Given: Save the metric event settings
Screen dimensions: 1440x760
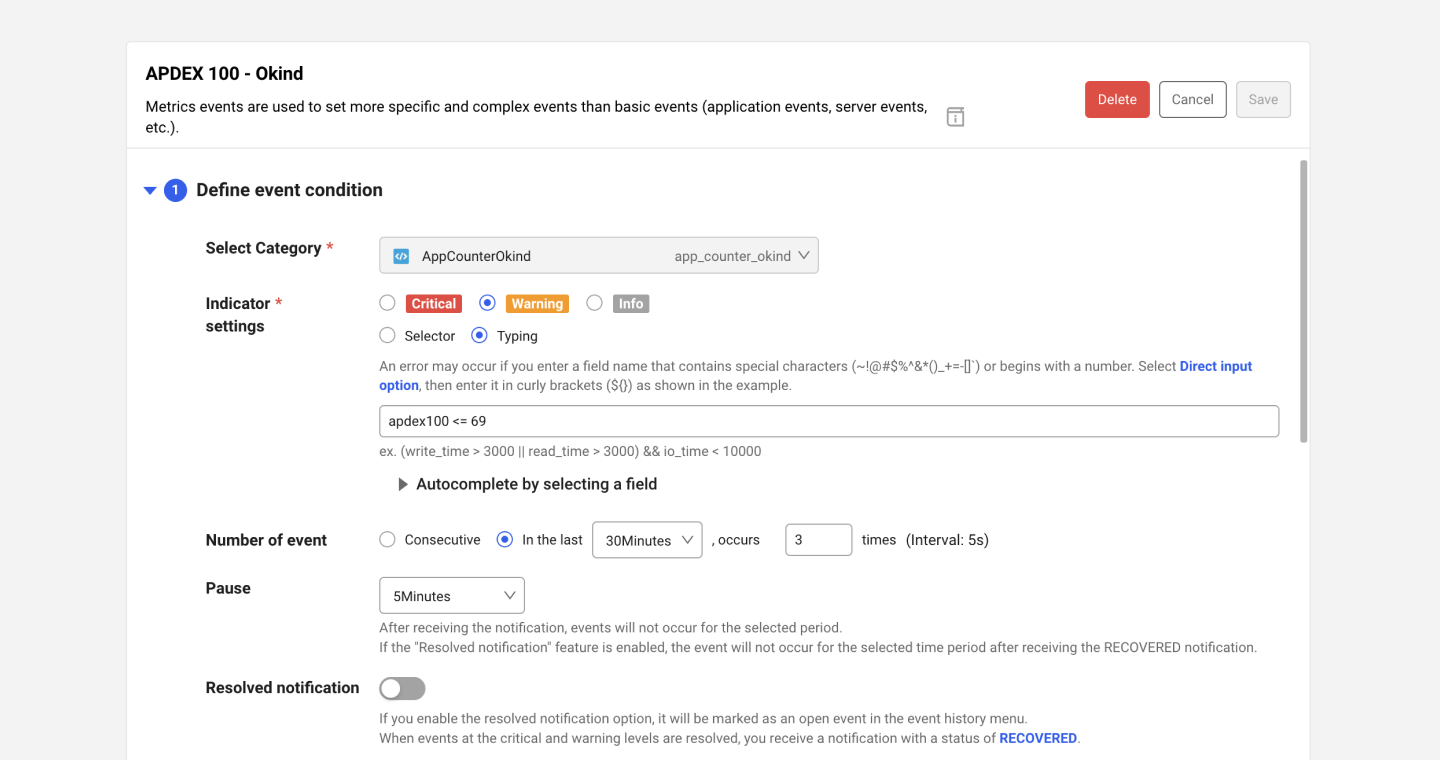Looking at the screenshot, I should click(1263, 99).
